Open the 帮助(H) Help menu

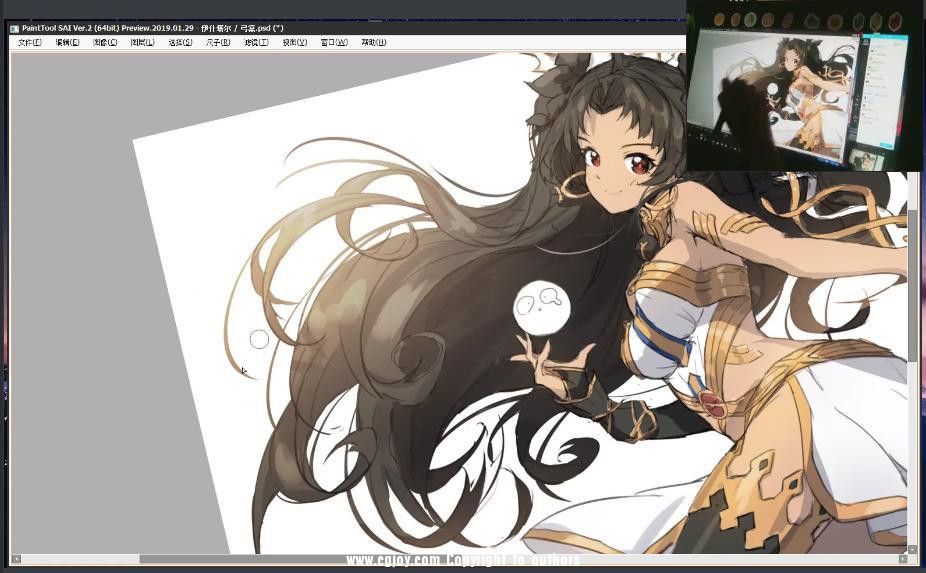373,43
